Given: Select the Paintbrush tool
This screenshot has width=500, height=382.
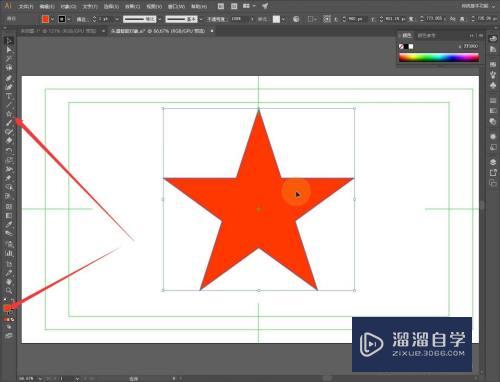Looking at the screenshot, I should 9,123.
